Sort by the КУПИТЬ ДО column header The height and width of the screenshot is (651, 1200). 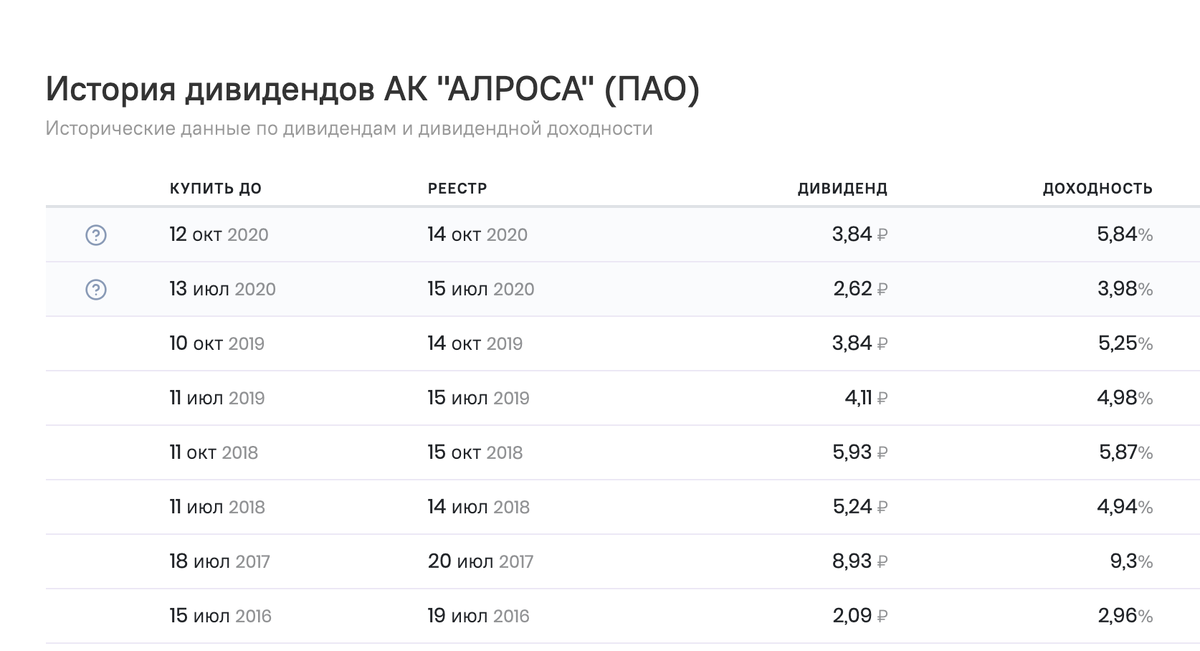tap(216, 186)
